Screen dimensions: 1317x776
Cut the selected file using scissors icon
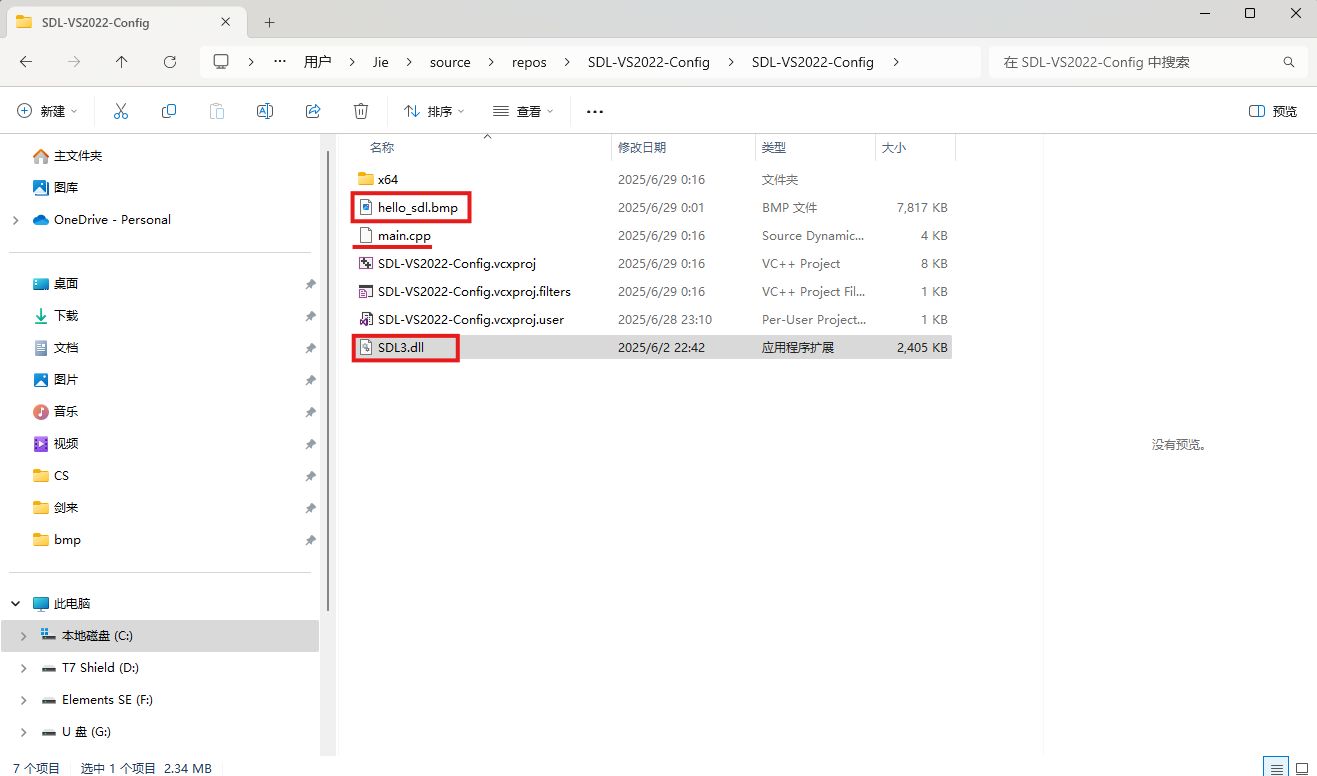point(120,111)
